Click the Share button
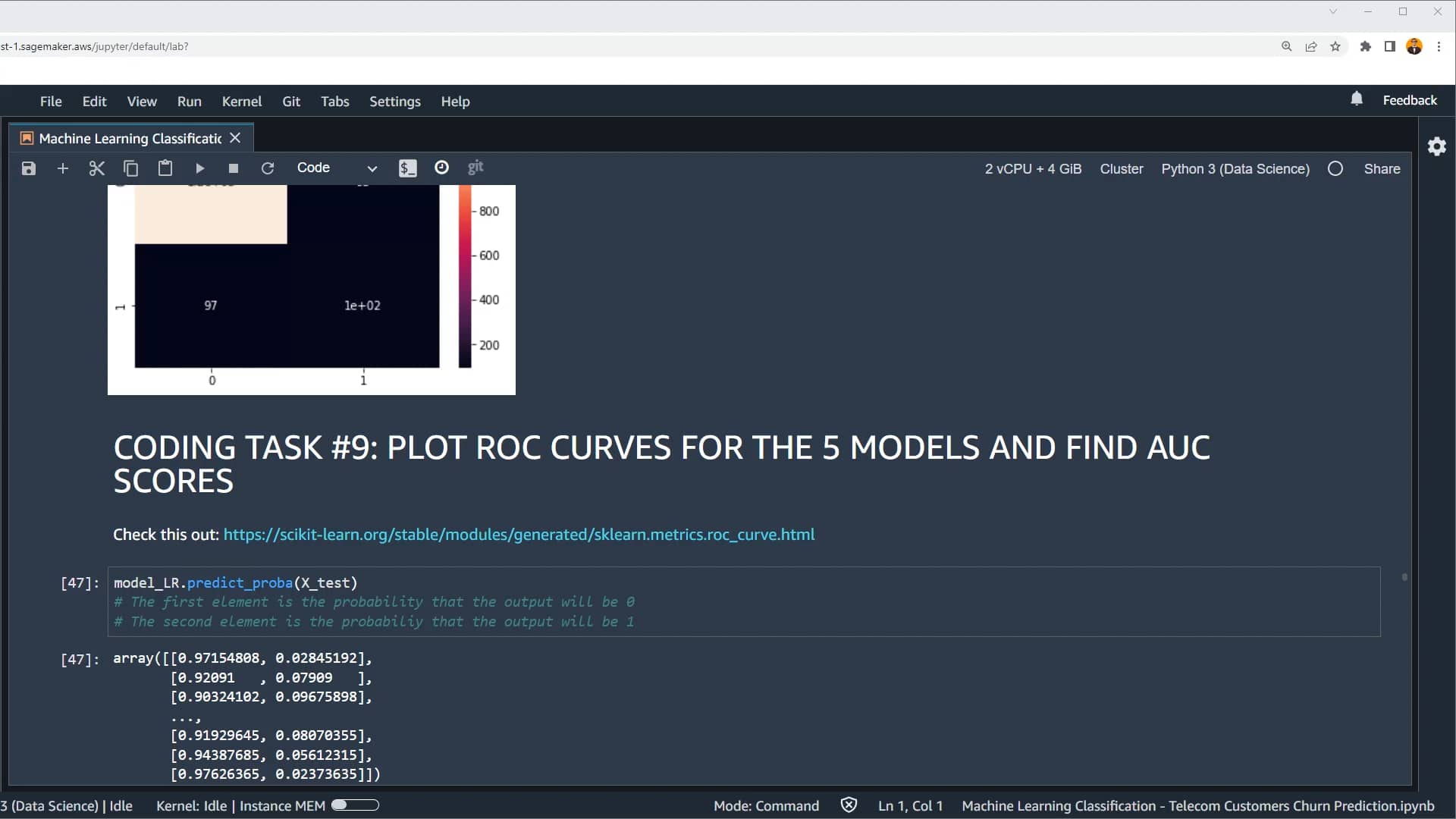Screen dimensions: 1456x819 1381,168
